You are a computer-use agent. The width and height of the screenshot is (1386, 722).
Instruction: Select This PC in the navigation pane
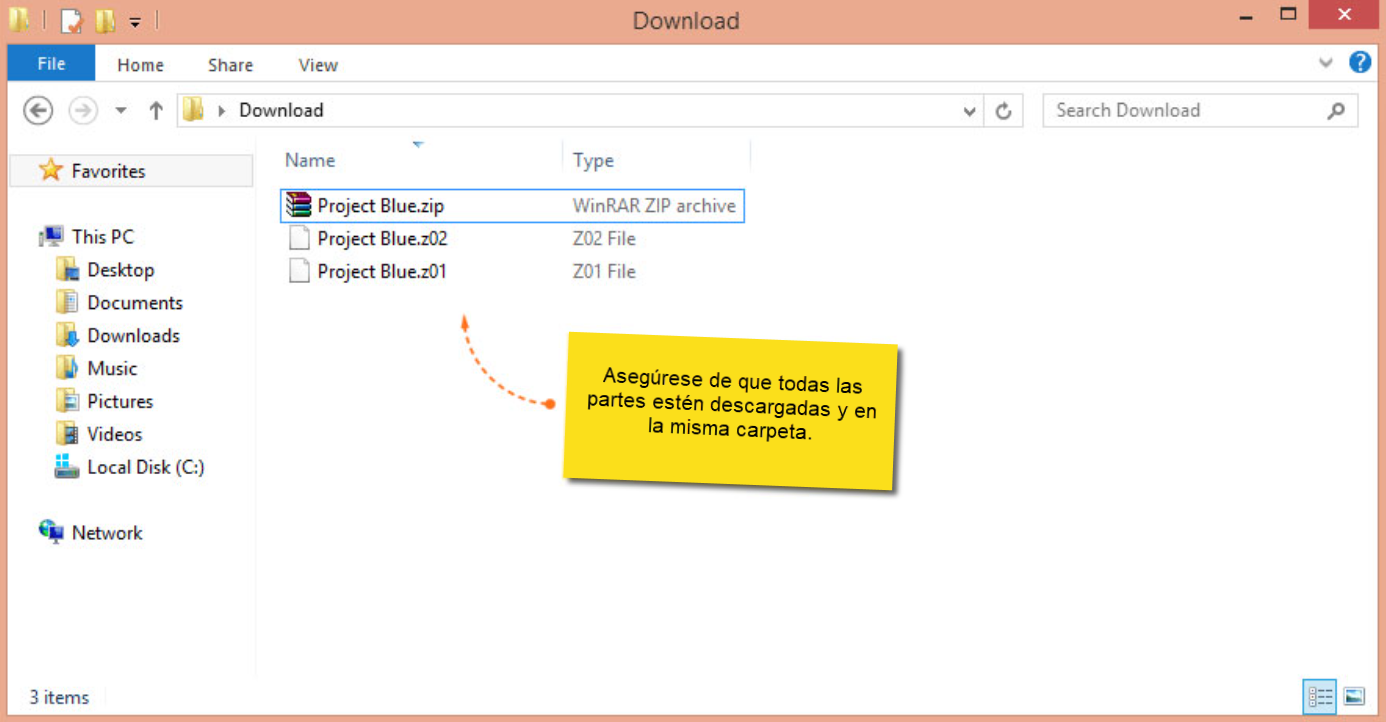pos(102,237)
